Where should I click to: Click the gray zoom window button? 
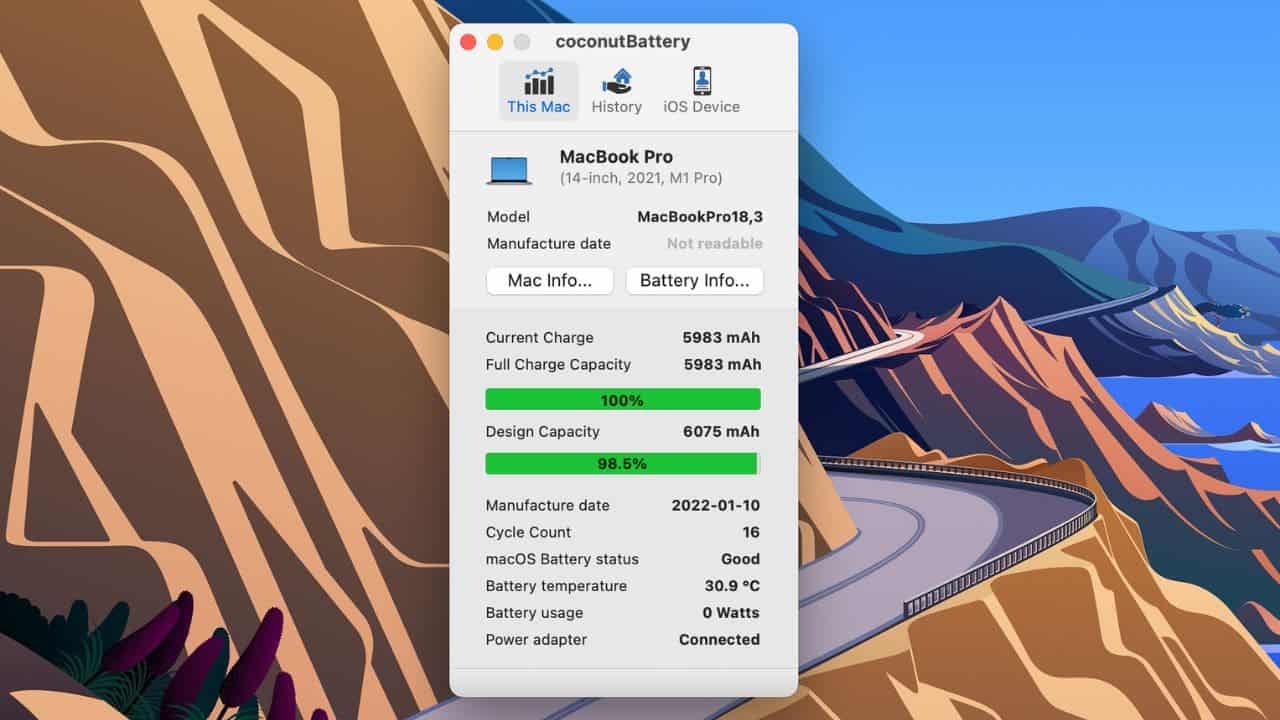click(x=522, y=42)
